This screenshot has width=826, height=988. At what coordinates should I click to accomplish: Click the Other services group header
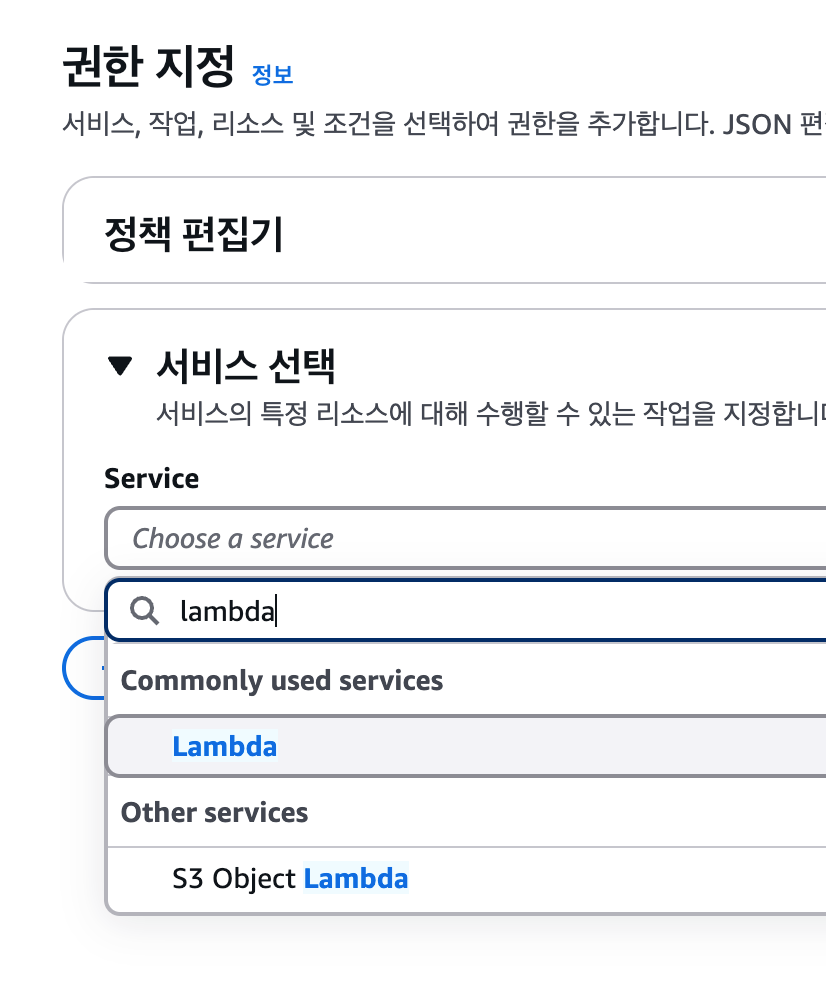point(214,812)
